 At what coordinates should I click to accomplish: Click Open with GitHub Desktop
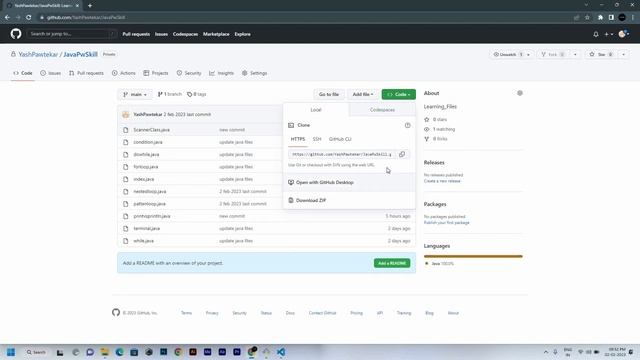349,182
